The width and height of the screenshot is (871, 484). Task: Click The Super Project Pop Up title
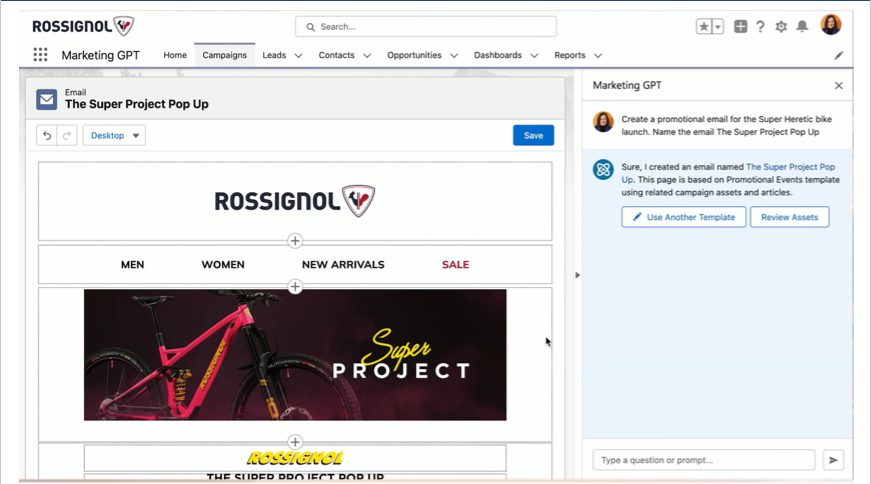coord(137,104)
